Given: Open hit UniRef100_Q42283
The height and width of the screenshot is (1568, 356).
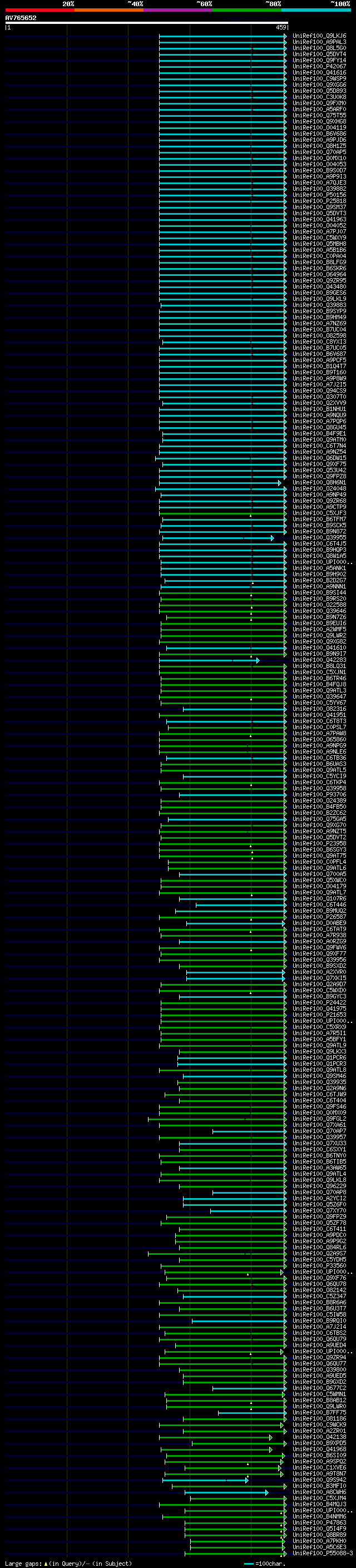Looking at the screenshot, I should coord(319,660).
